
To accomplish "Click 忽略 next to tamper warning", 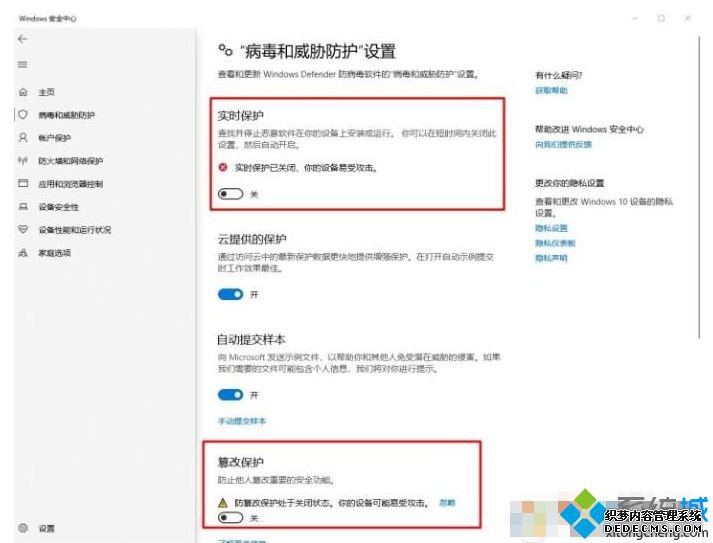I will (447, 503).
